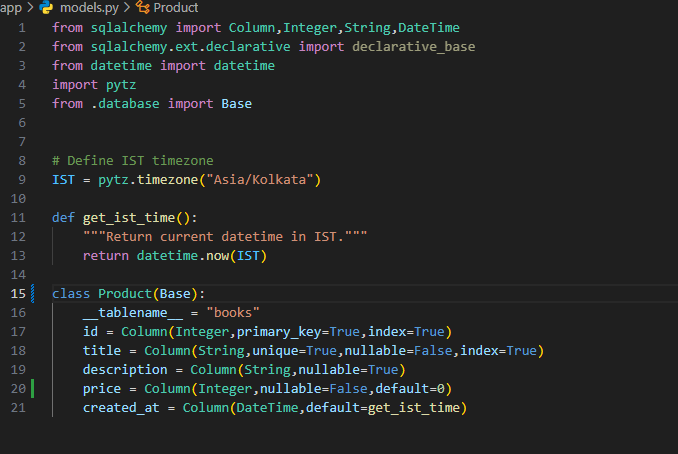The width and height of the screenshot is (678, 454).
Task: Click the Base class in Product definition
Action: click(x=178, y=294)
